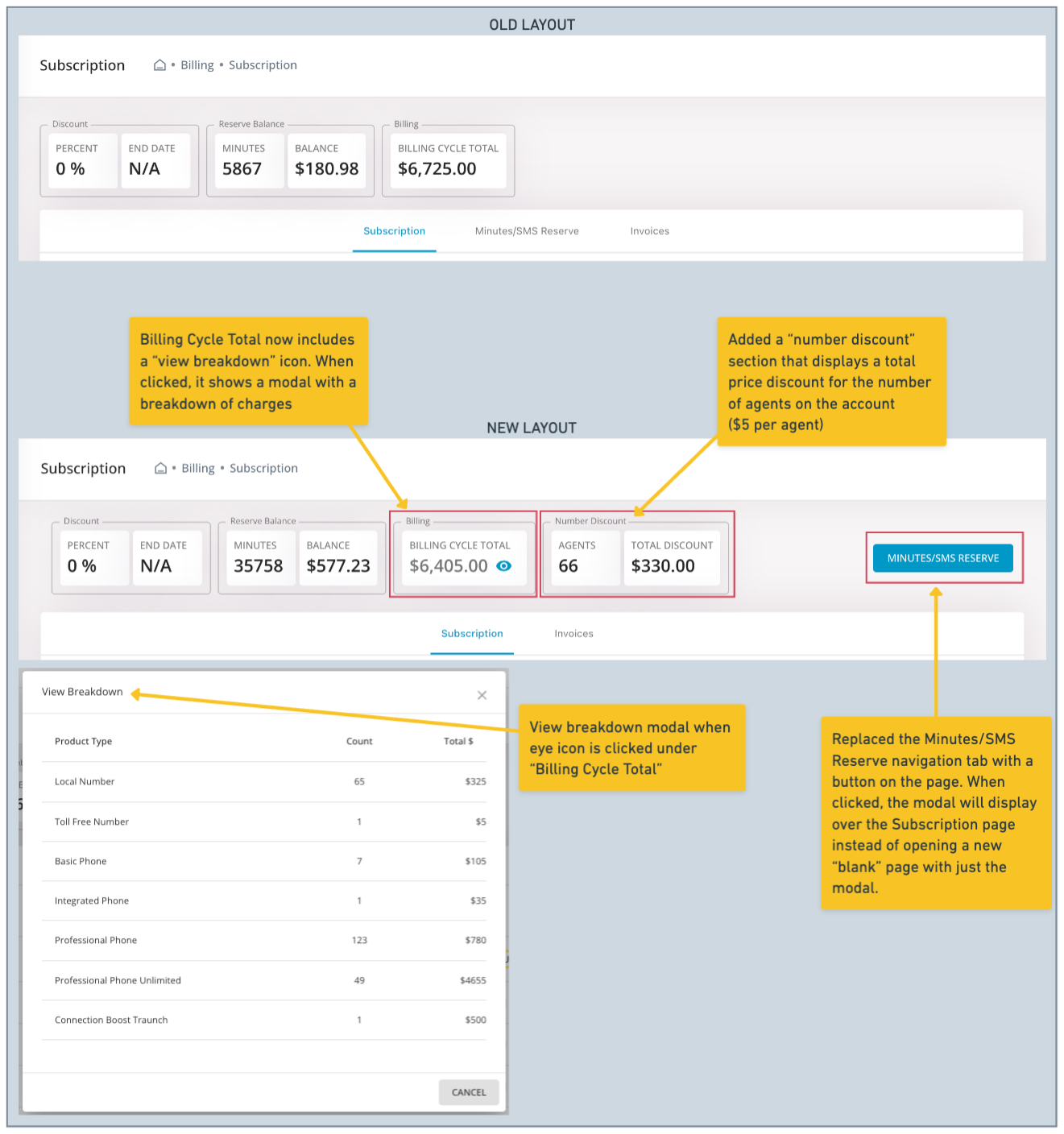Screen dimensions: 1064x1134
Task: Click the Total $ column header
Action: click(x=458, y=742)
